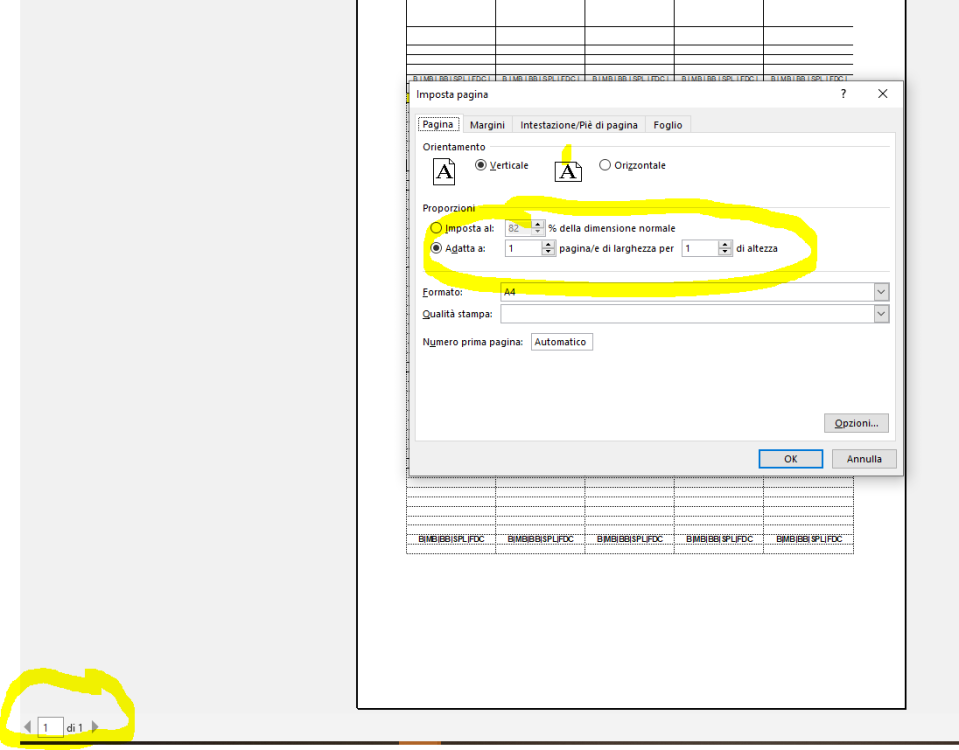This screenshot has height=750, width=959.
Task: Click the portrait orientation page icon
Action: pos(444,171)
